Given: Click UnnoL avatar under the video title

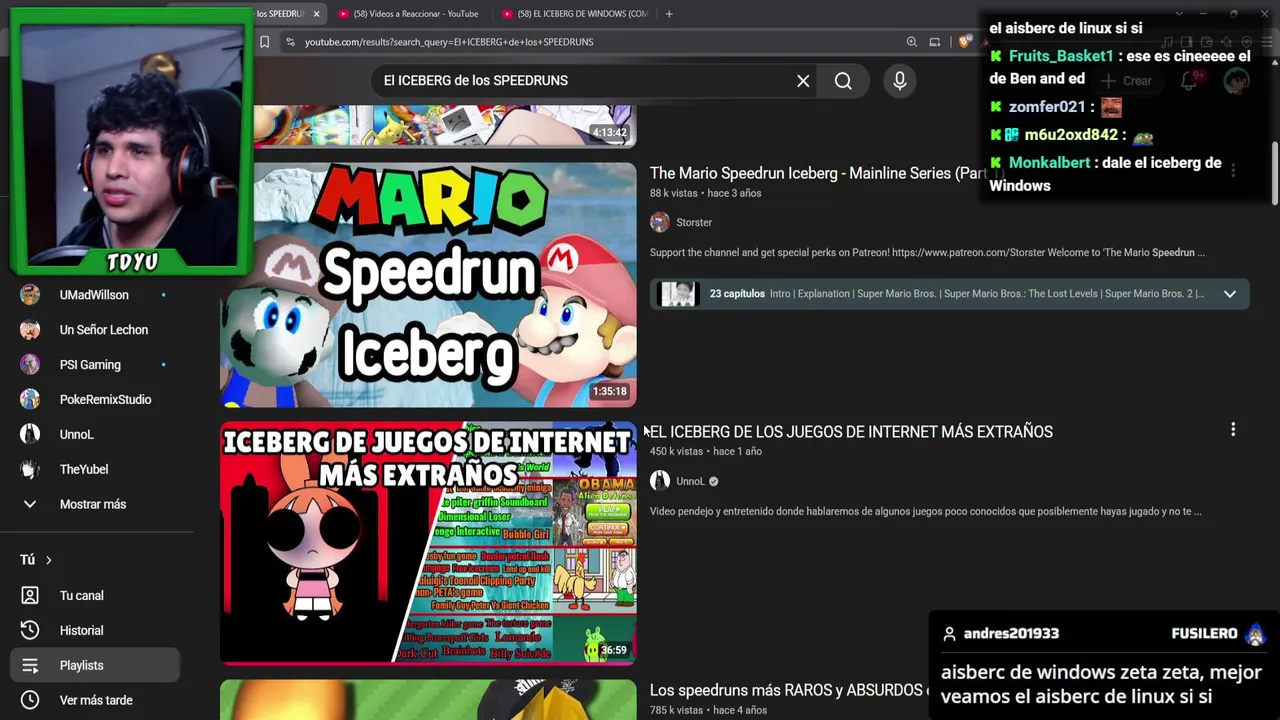Looking at the screenshot, I should pos(660,481).
